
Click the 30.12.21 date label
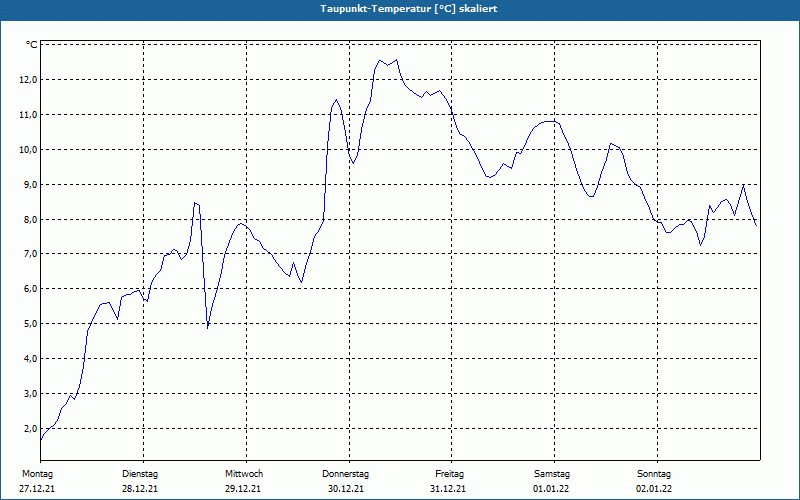346,489
